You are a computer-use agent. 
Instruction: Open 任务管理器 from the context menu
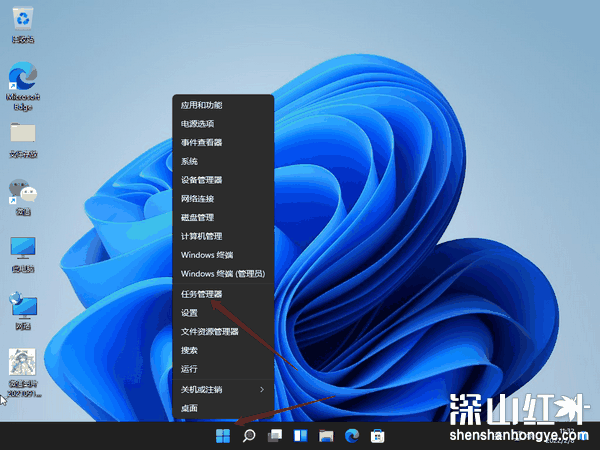[x=223, y=294]
